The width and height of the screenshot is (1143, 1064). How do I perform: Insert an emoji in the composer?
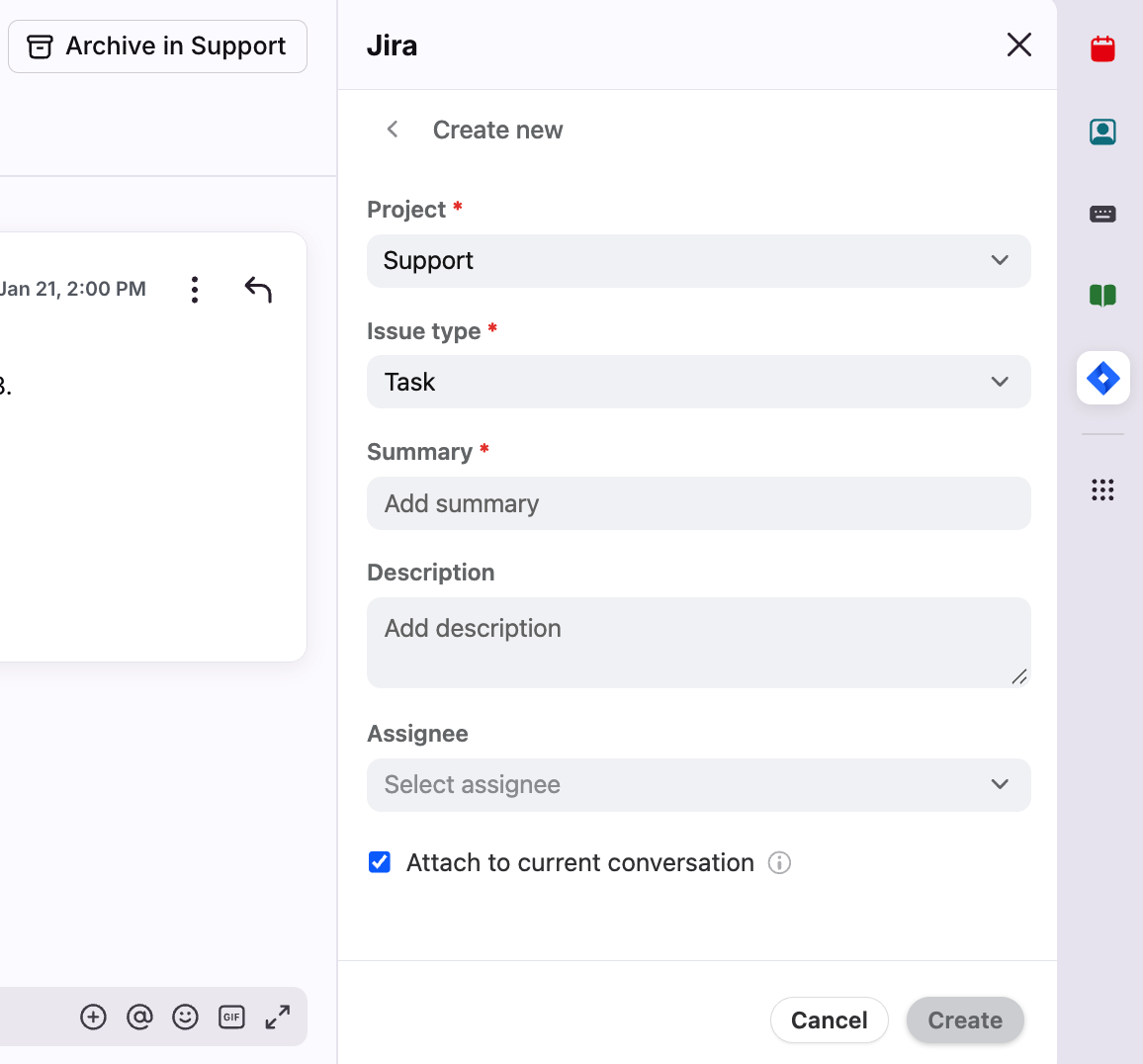tap(185, 1017)
